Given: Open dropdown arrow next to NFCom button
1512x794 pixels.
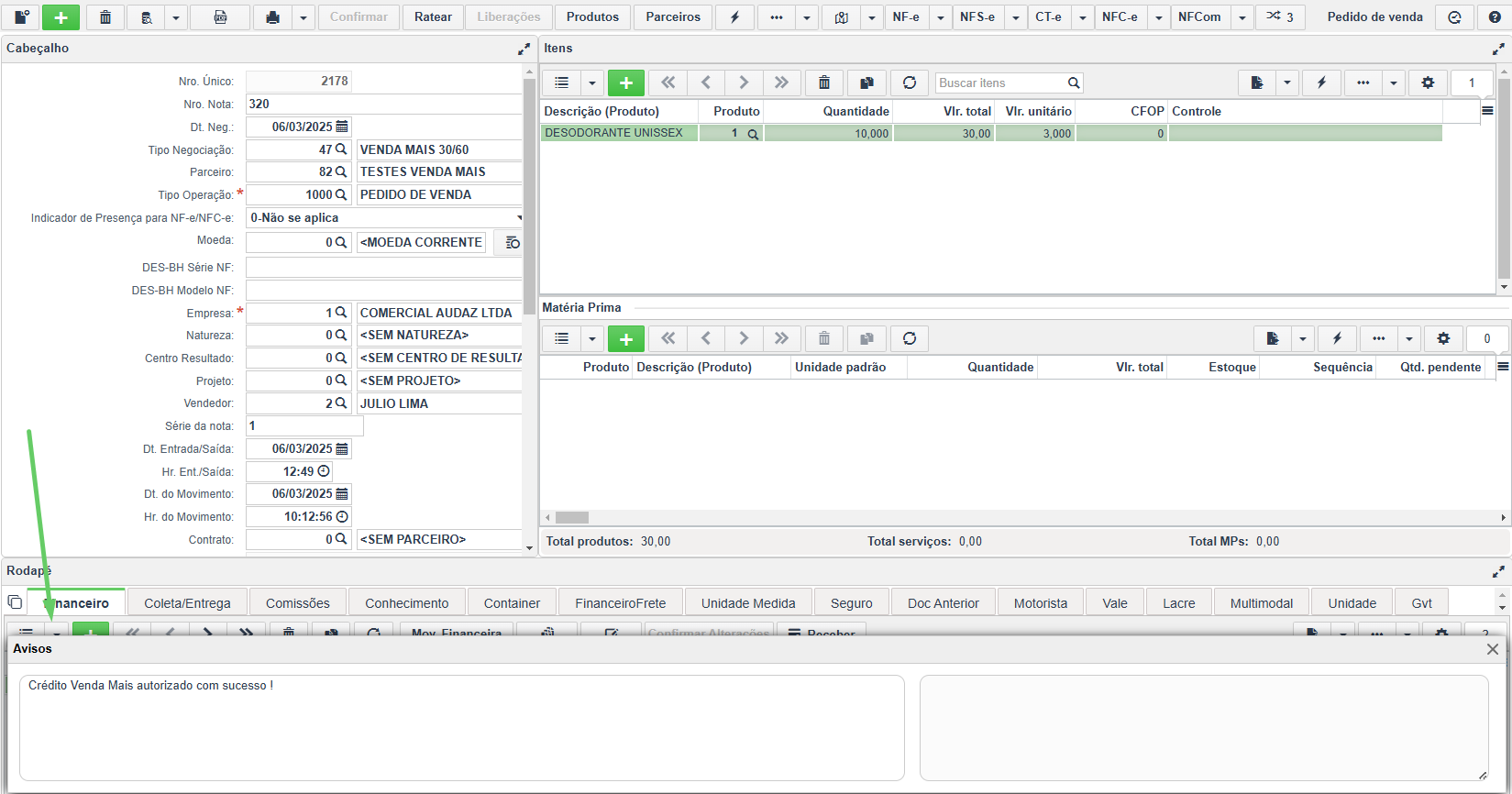Looking at the screenshot, I should pos(1242,17).
